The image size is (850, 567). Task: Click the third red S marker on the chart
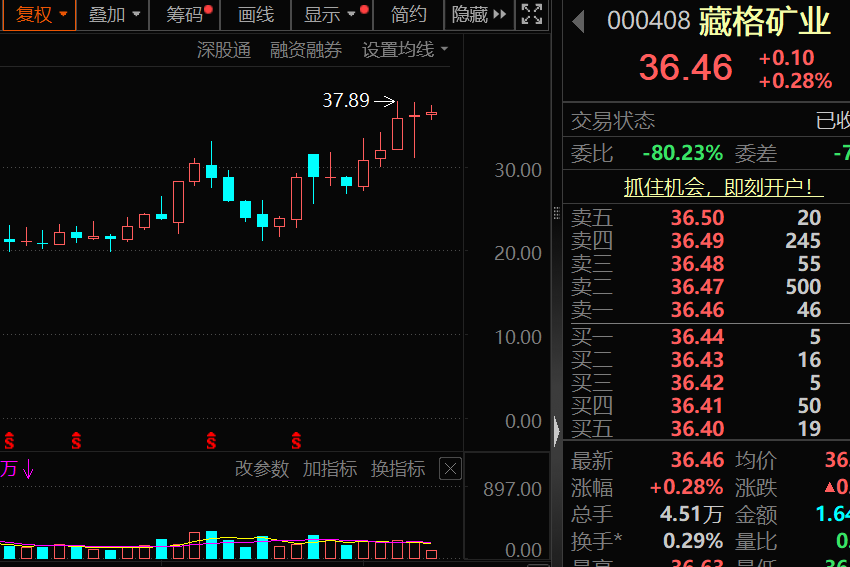211,440
